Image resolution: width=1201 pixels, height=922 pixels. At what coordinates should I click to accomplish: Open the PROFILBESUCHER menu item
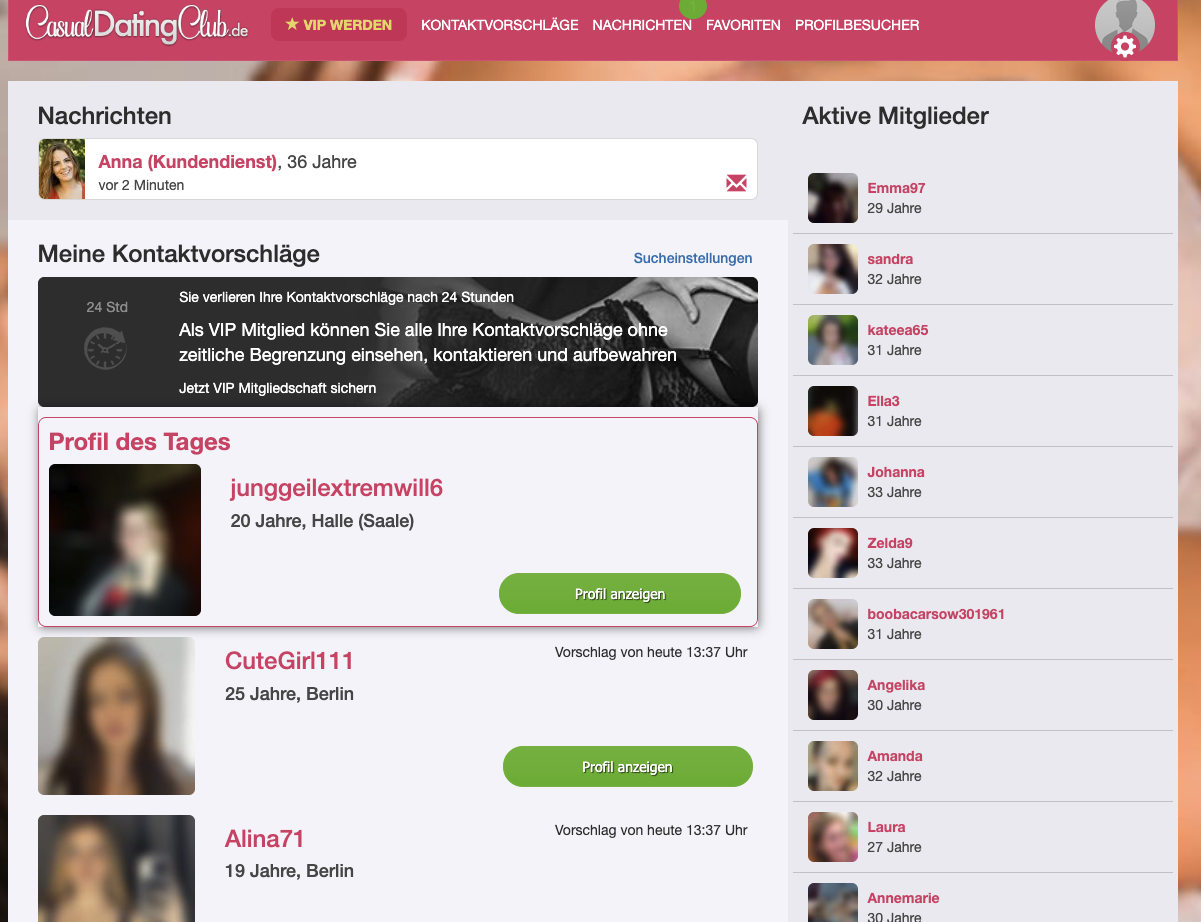coord(857,25)
